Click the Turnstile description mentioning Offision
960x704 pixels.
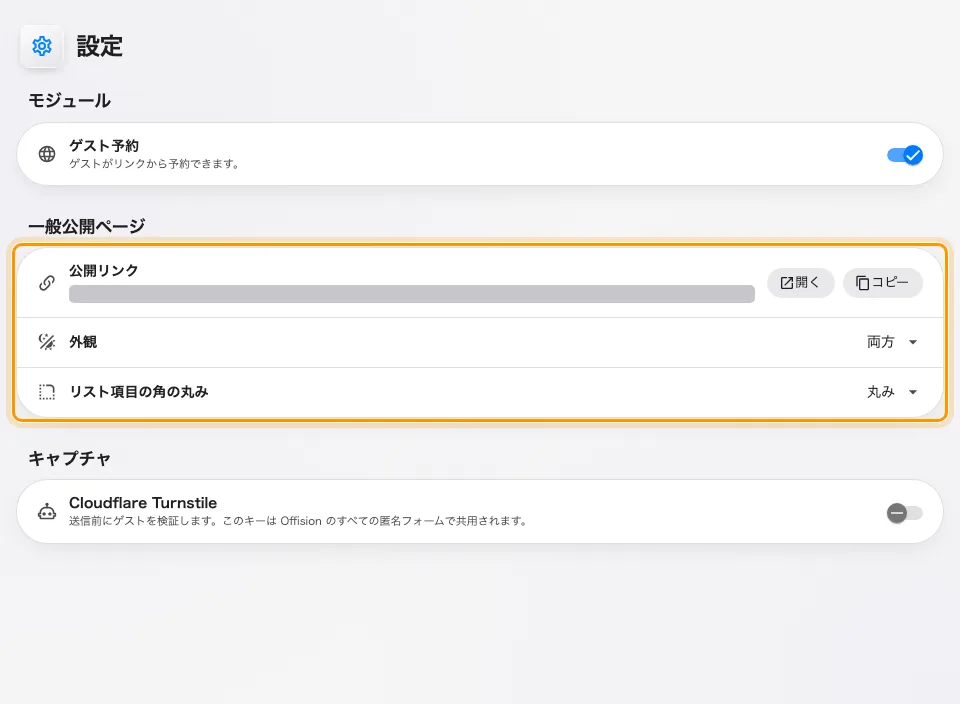tap(298, 521)
